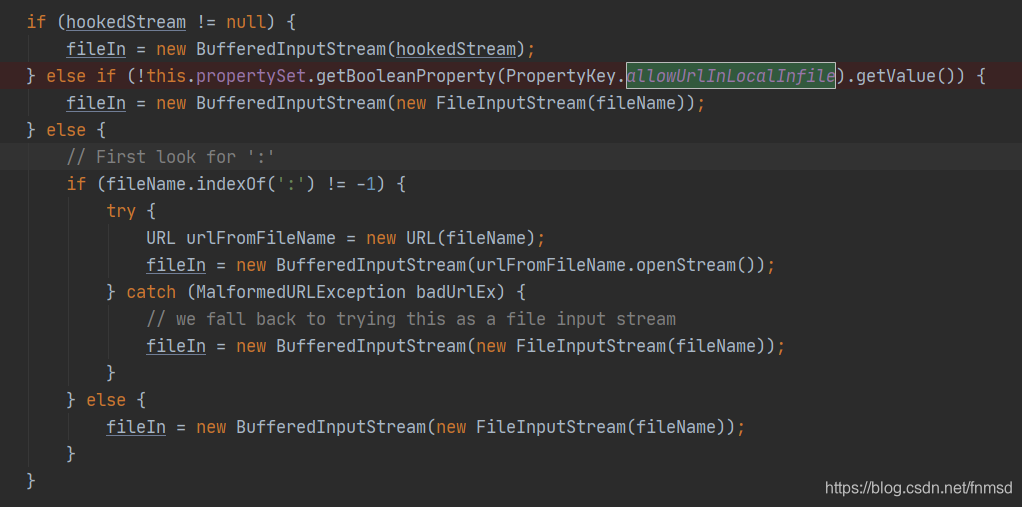Click the '// First look for' comment line
The height and width of the screenshot is (507, 1022).
click(x=171, y=157)
